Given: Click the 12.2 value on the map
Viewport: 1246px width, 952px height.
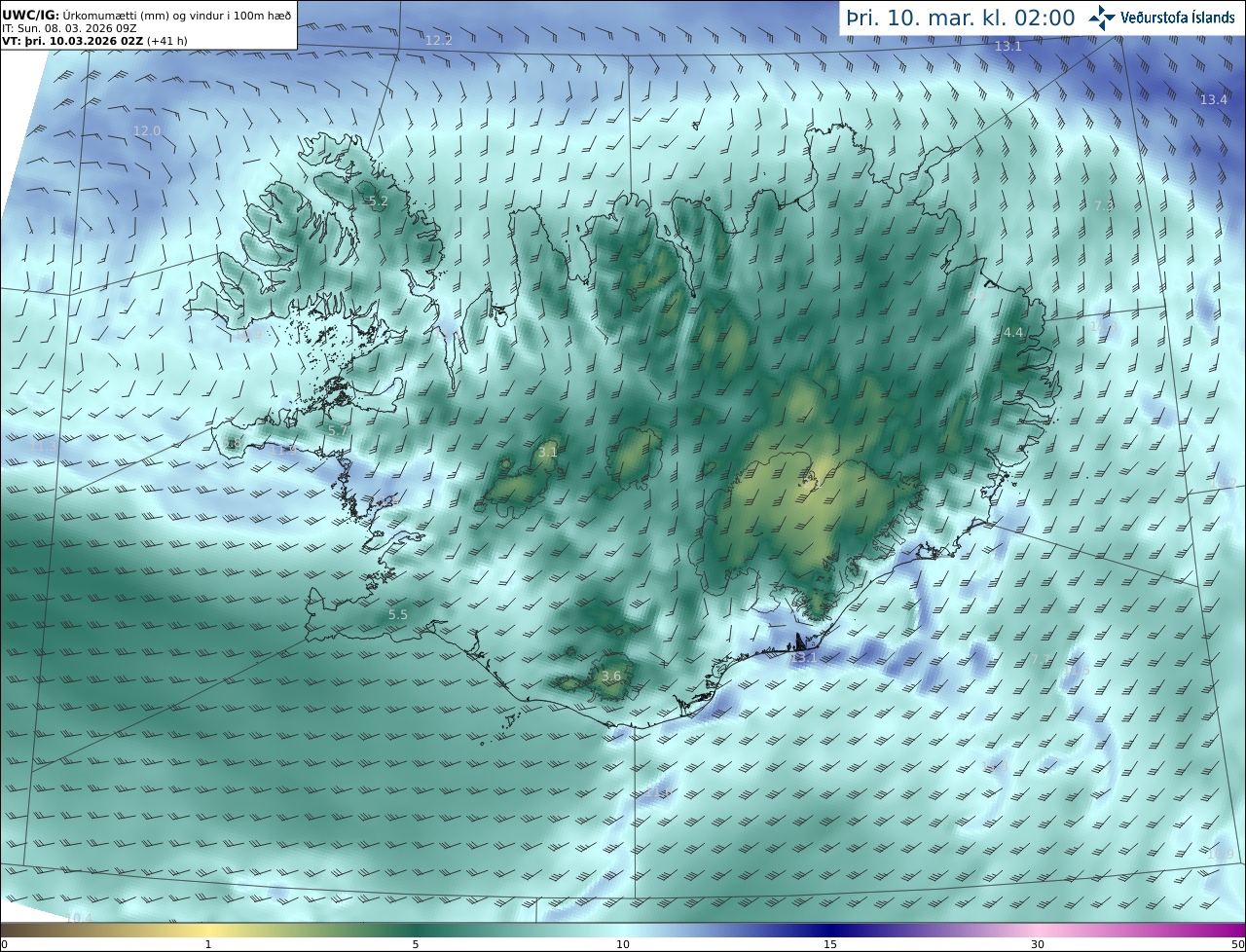Looking at the screenshot, I should [439, 40].
